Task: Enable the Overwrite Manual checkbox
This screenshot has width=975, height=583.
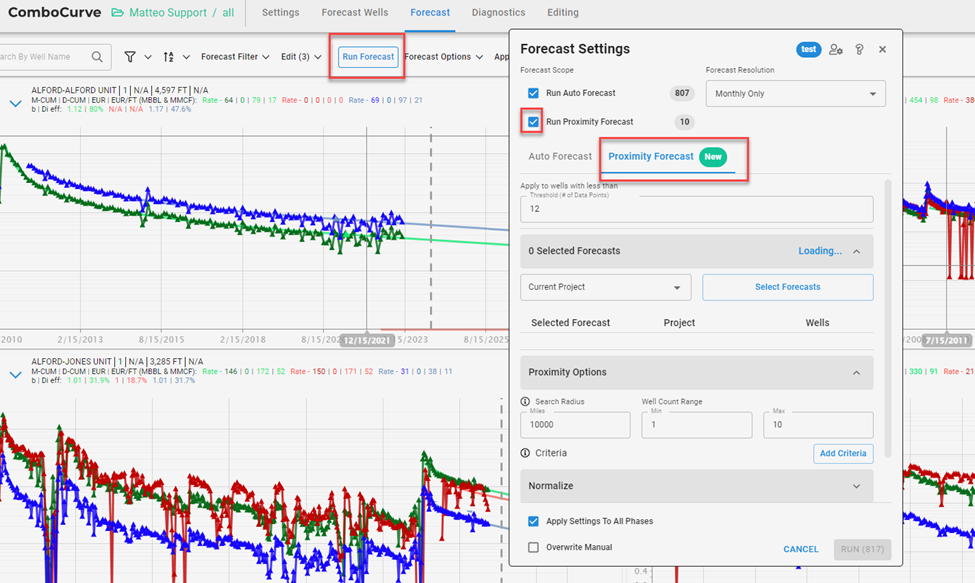Action: 534,548
